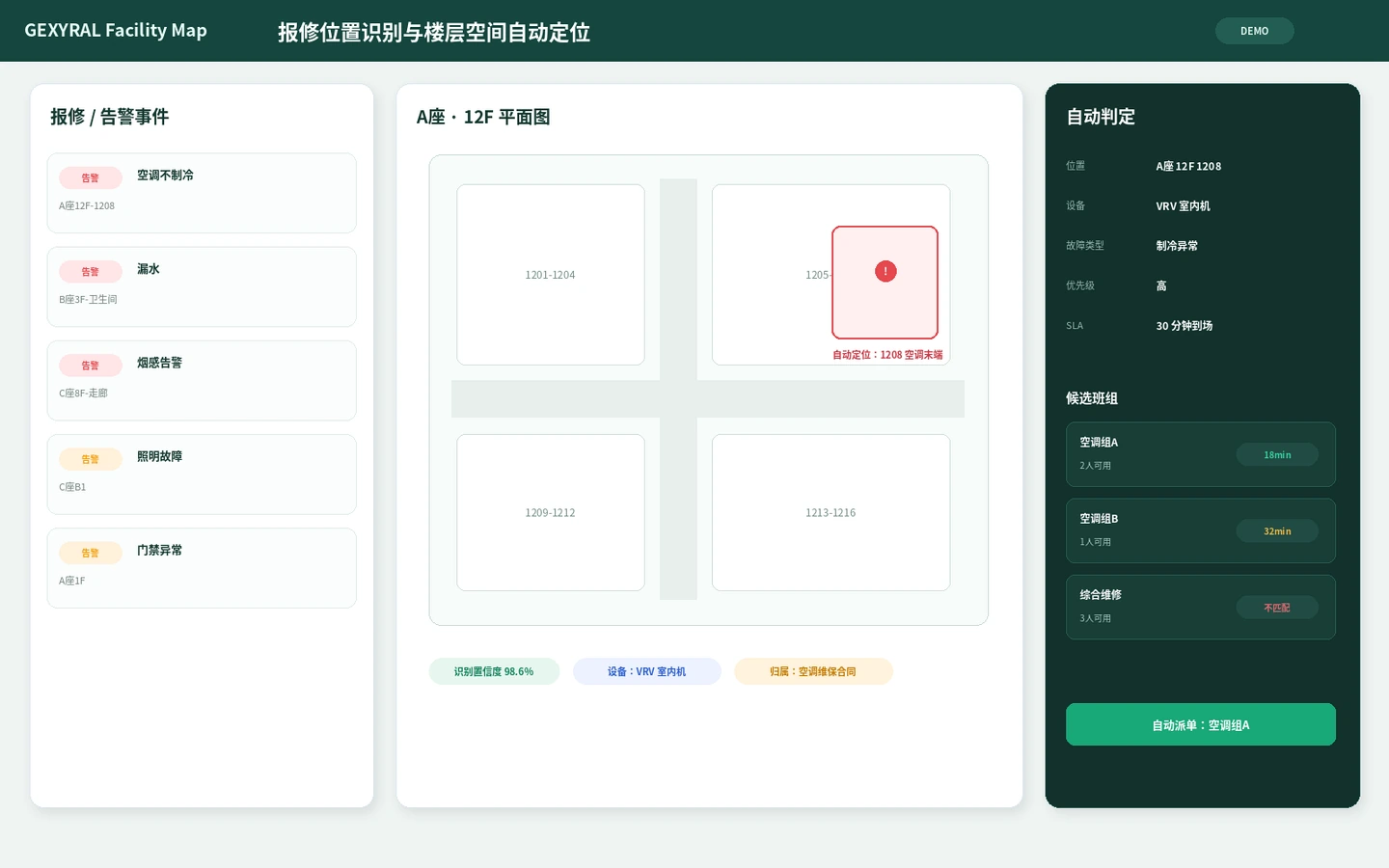Click the 故障类型 value 制冷异常
The height and width of the screenshot is (868, 1389).
pos(1177,246)
